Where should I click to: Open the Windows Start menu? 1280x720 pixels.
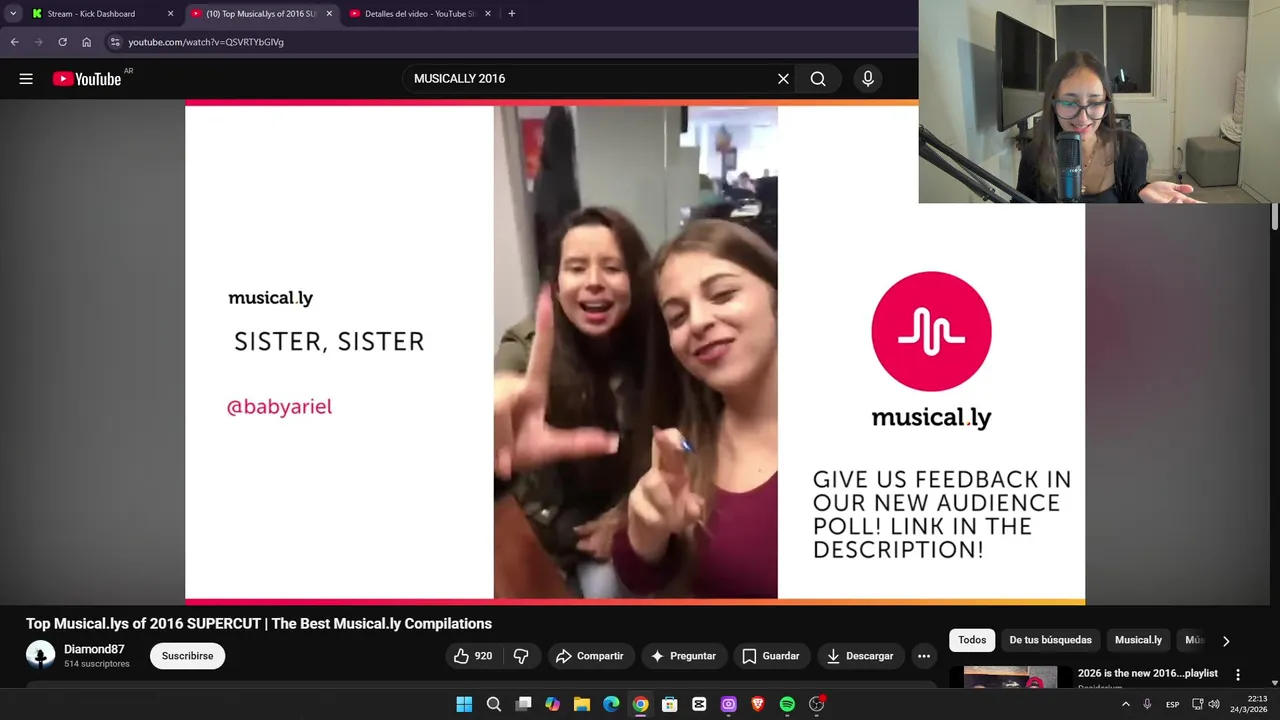464,704
